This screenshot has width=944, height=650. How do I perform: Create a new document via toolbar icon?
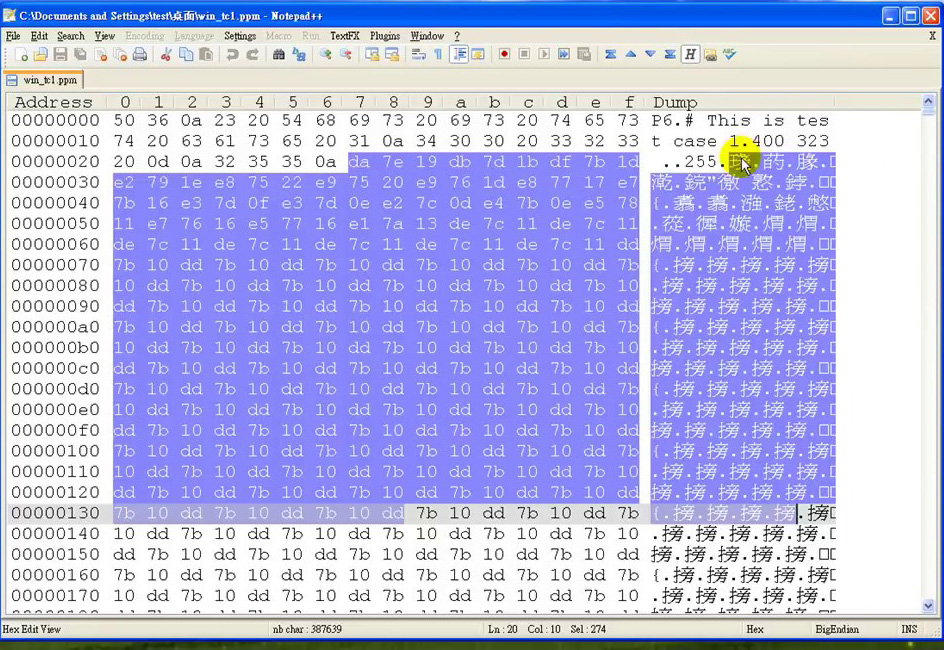(x=20, y=55)
